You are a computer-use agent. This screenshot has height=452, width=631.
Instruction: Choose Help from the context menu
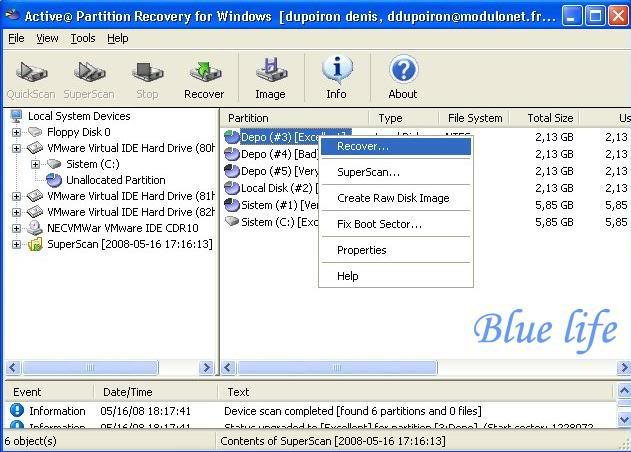click(396, 276)
